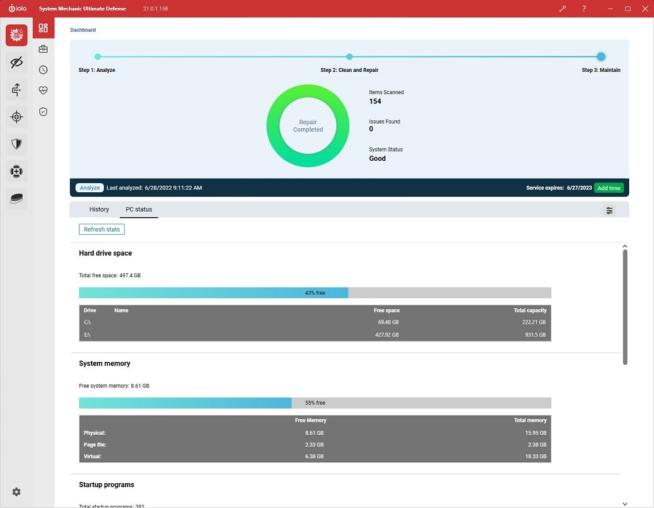
Task: Click the vertical scrollbar thumb
Action: (625, 307)
